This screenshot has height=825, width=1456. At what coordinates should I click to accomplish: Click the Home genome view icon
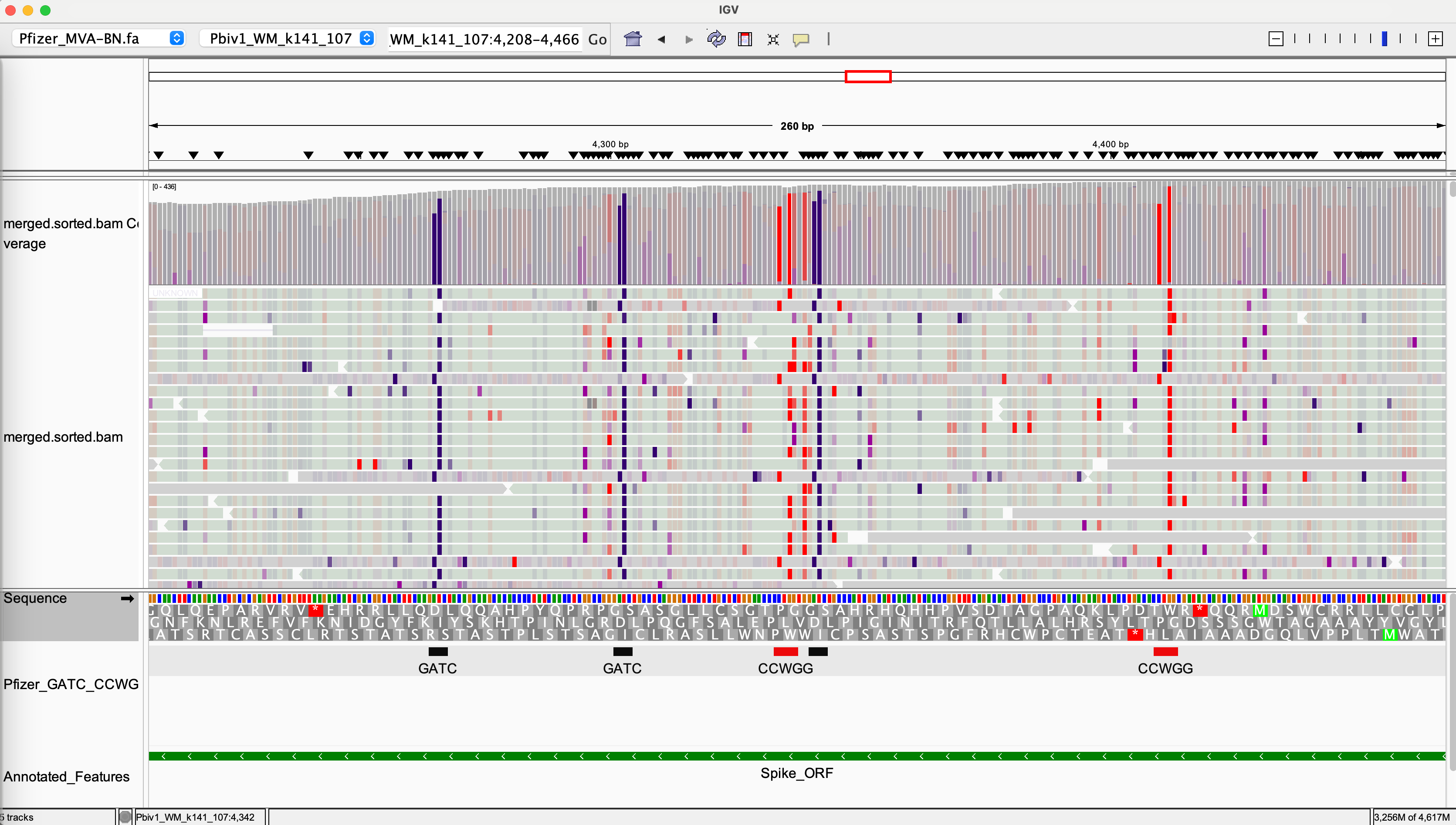coord(632,39)
